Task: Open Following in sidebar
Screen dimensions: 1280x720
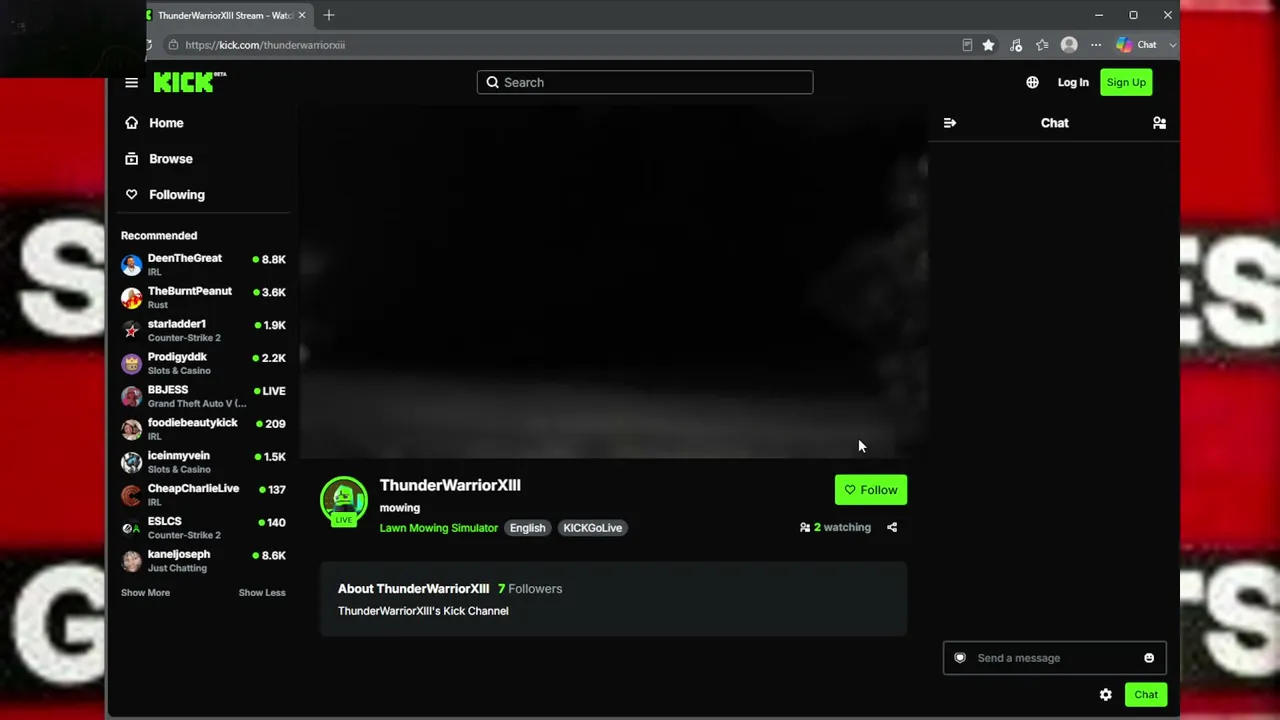Action: click(176, 195)
